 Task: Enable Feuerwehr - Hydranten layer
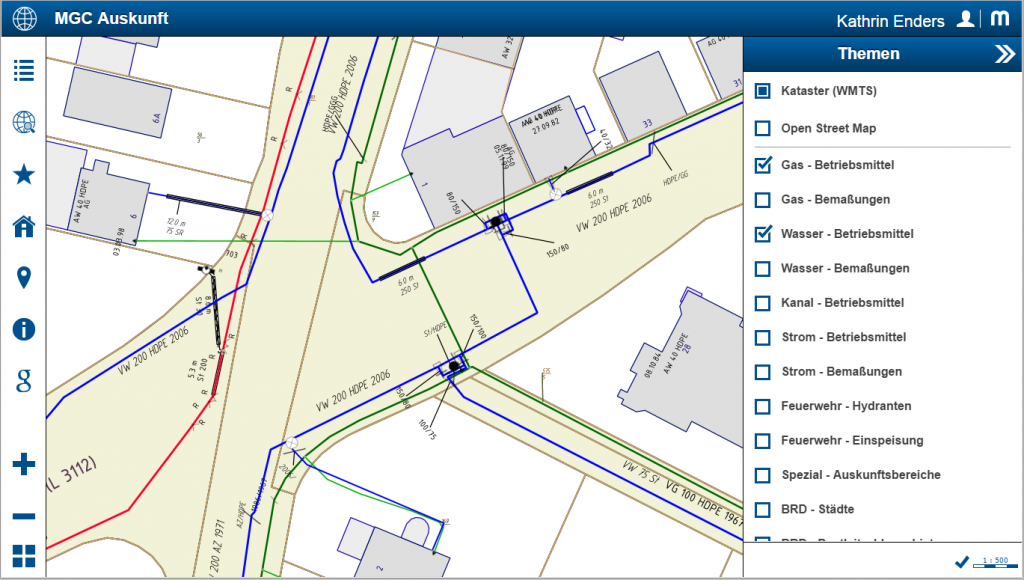[763, 406]
